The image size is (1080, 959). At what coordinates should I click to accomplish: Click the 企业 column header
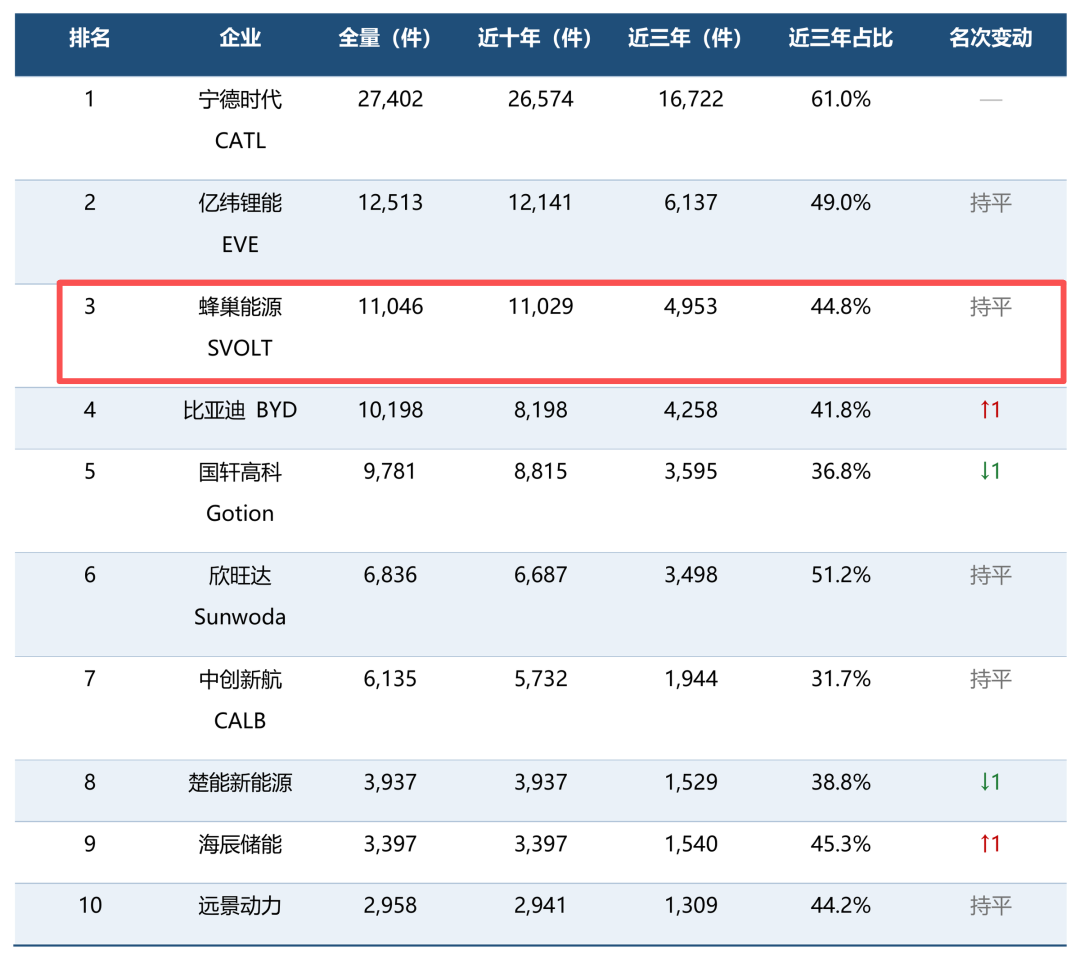(240, 38)
